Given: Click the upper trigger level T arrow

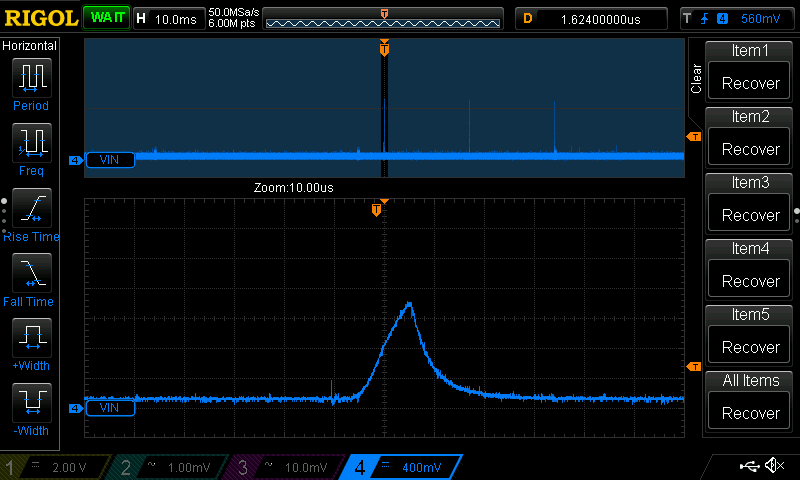Looking at the screenshot, I should pyautogui.click(x=694, y=137).
